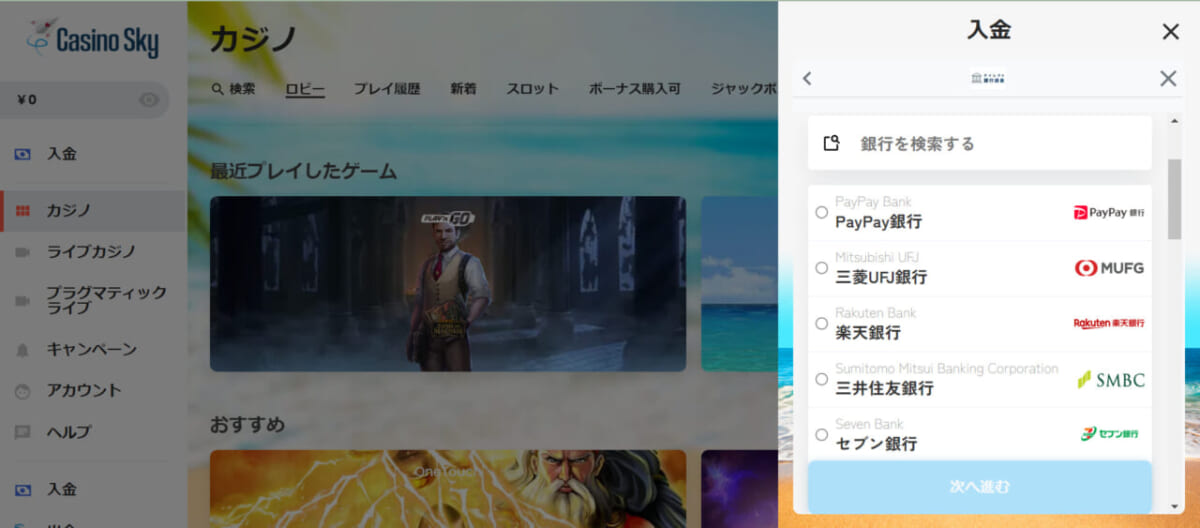This screenshot has width=1200, height=528.
Task: Close the 入金 deposit panel
Action: pyautogui.click(x=1171, y=32)
